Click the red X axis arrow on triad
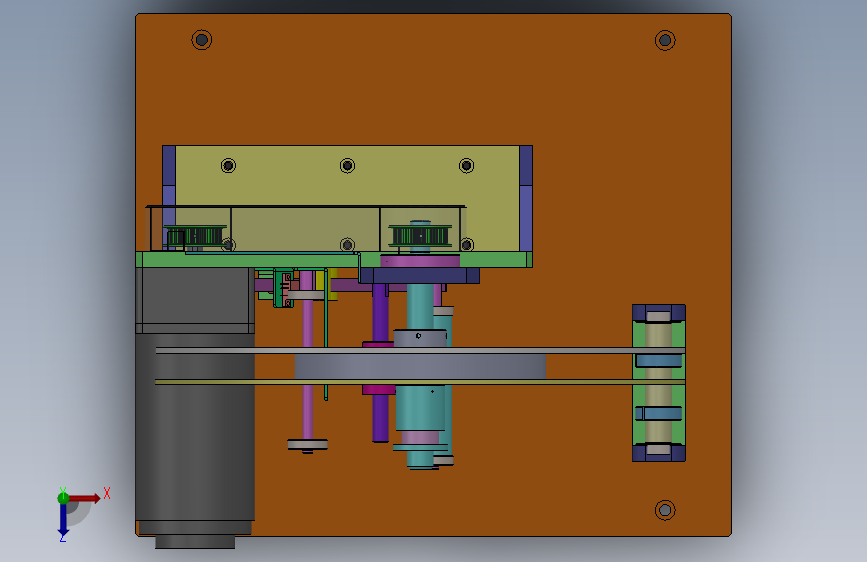The image size is (867, 562). point(85,498)
